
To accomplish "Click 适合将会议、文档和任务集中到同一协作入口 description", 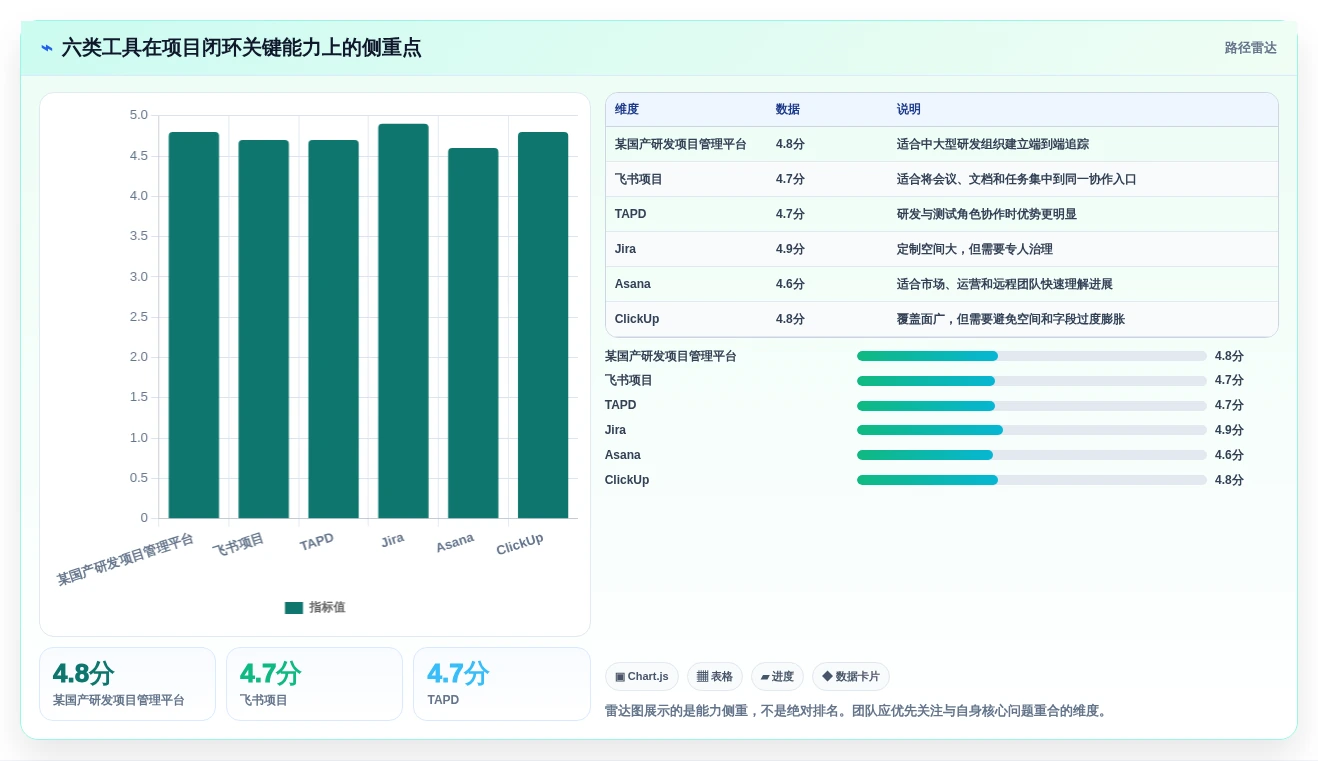I will point(1017,179).
